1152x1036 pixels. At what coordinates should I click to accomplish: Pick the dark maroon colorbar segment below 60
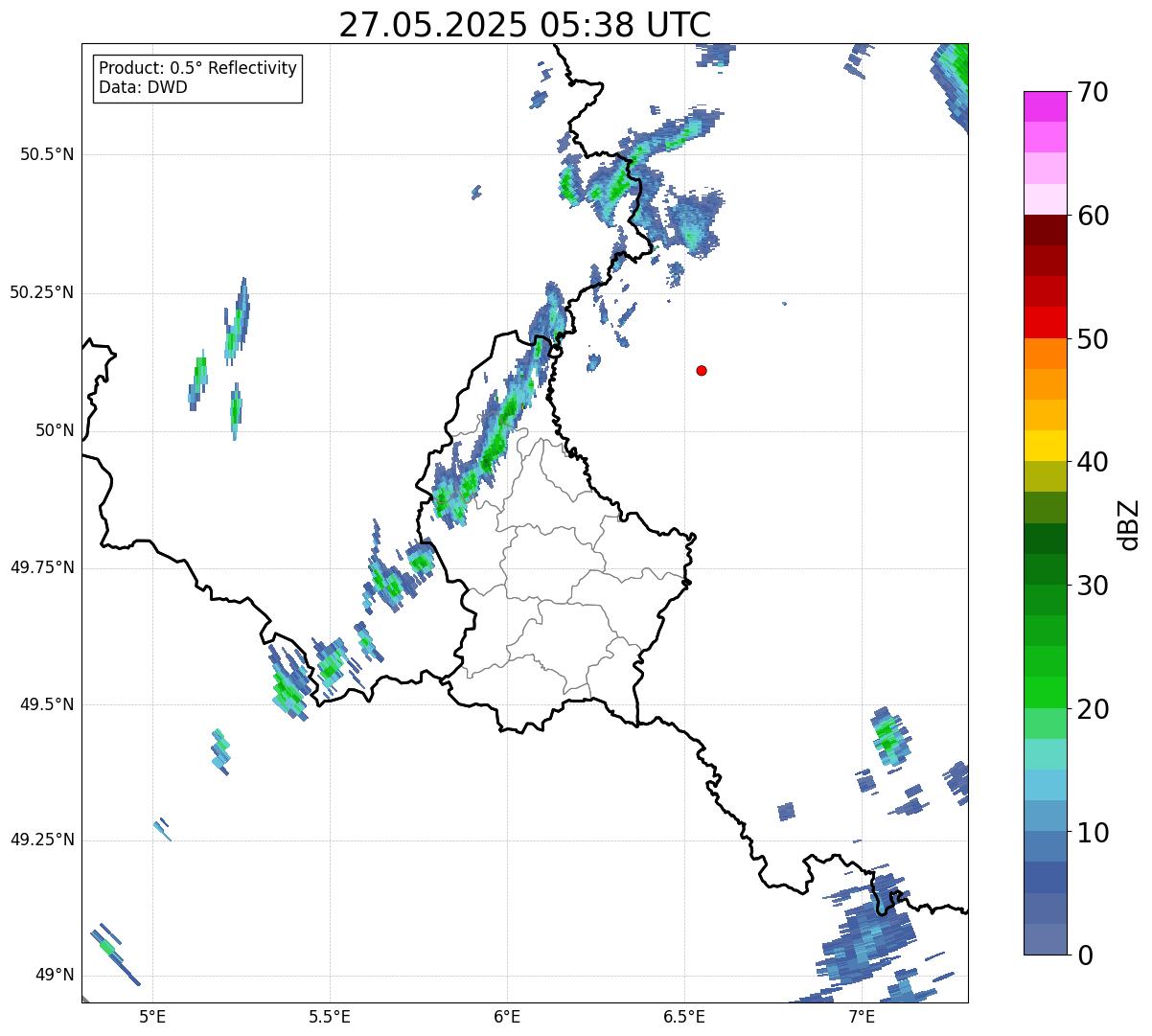pos(1045,230)
